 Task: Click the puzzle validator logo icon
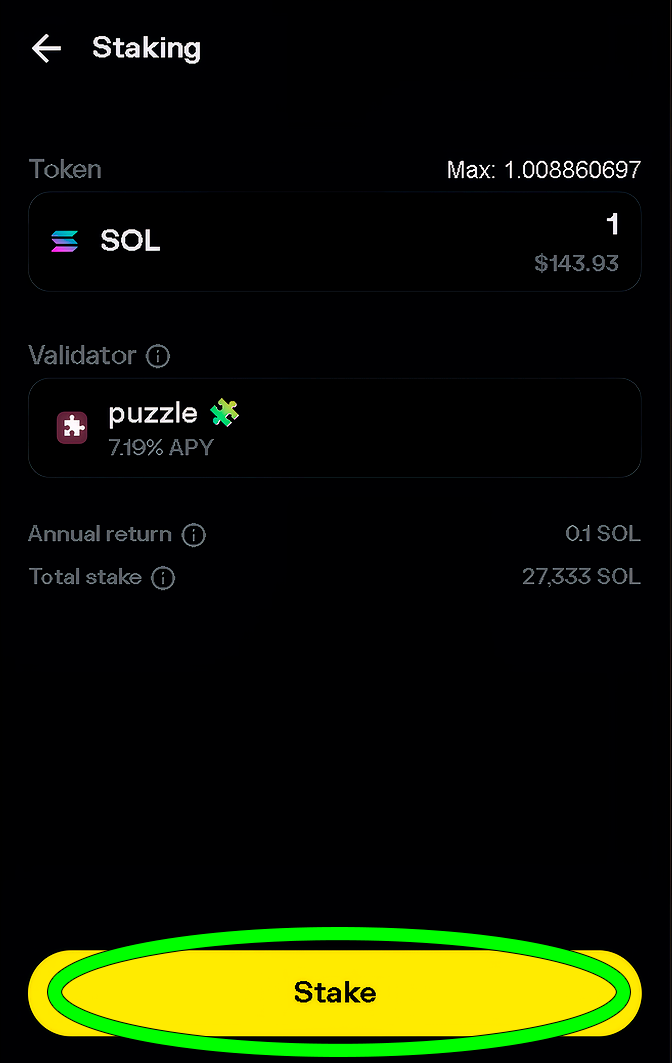click(x=71, y=427)
